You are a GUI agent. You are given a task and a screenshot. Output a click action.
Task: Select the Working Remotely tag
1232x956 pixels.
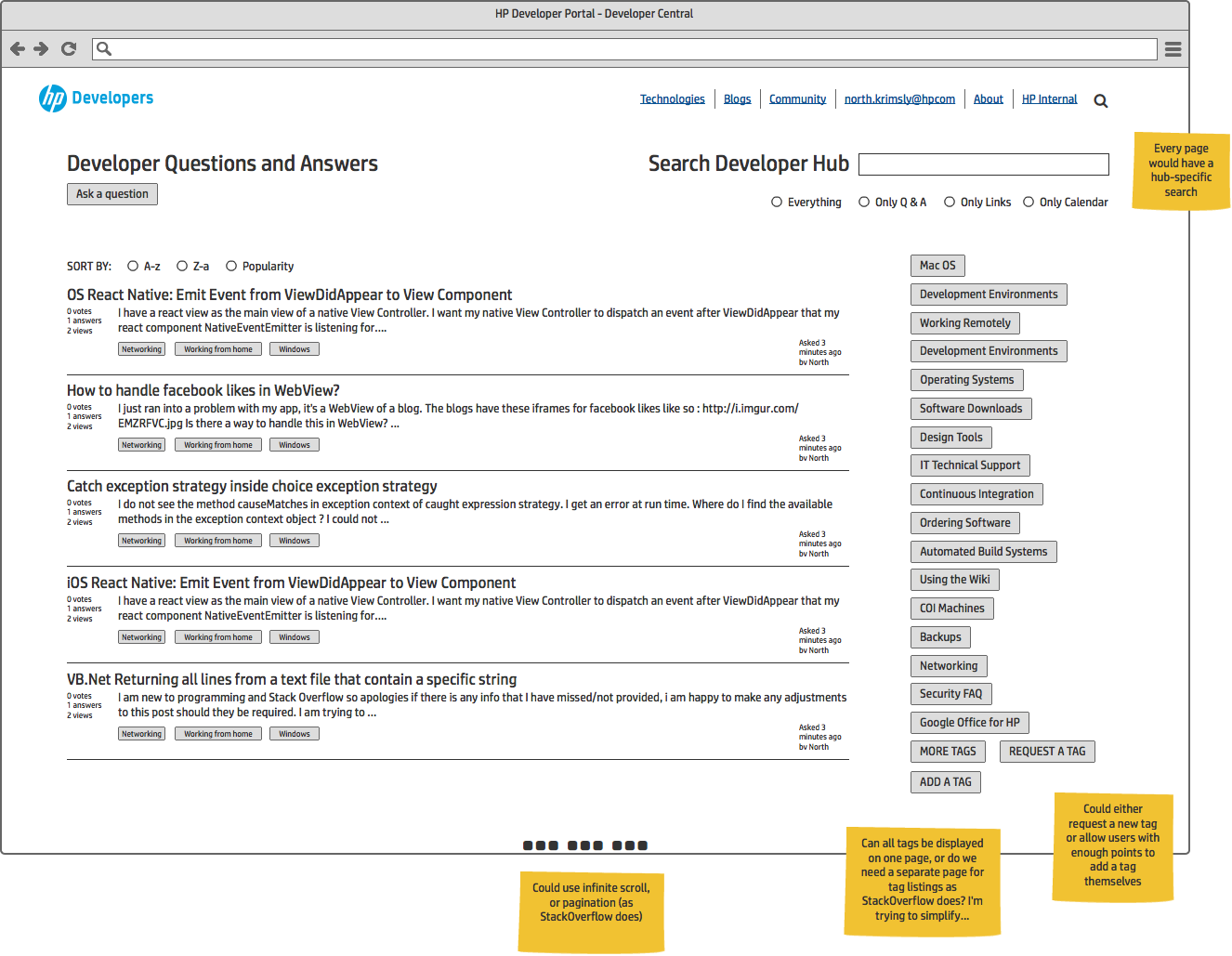coord(965,323)
